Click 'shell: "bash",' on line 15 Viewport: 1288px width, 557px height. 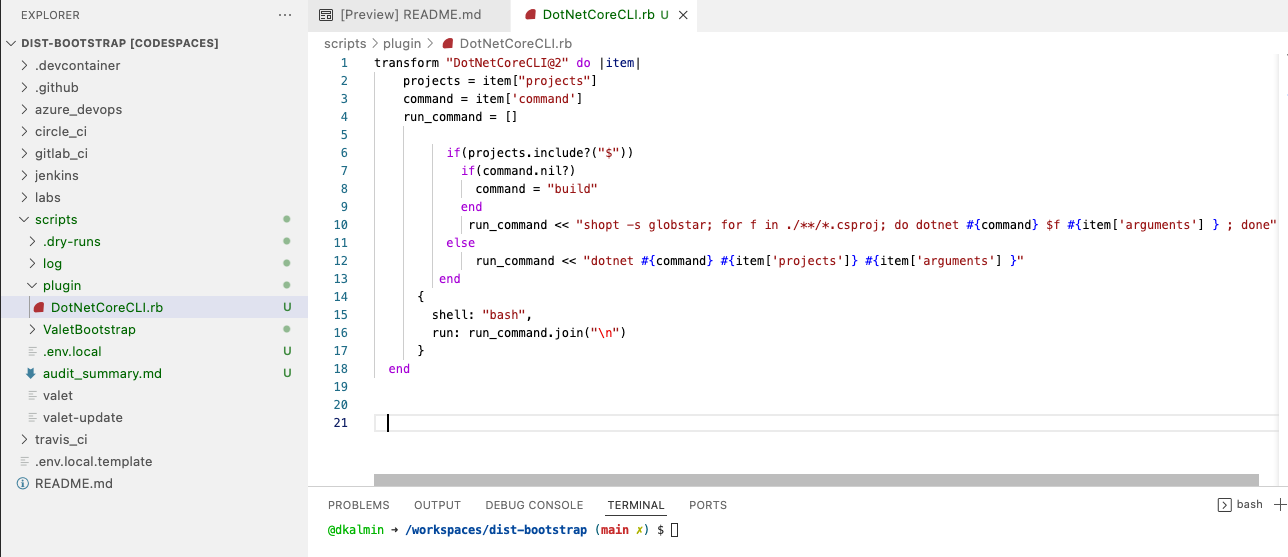pos(482,314)
